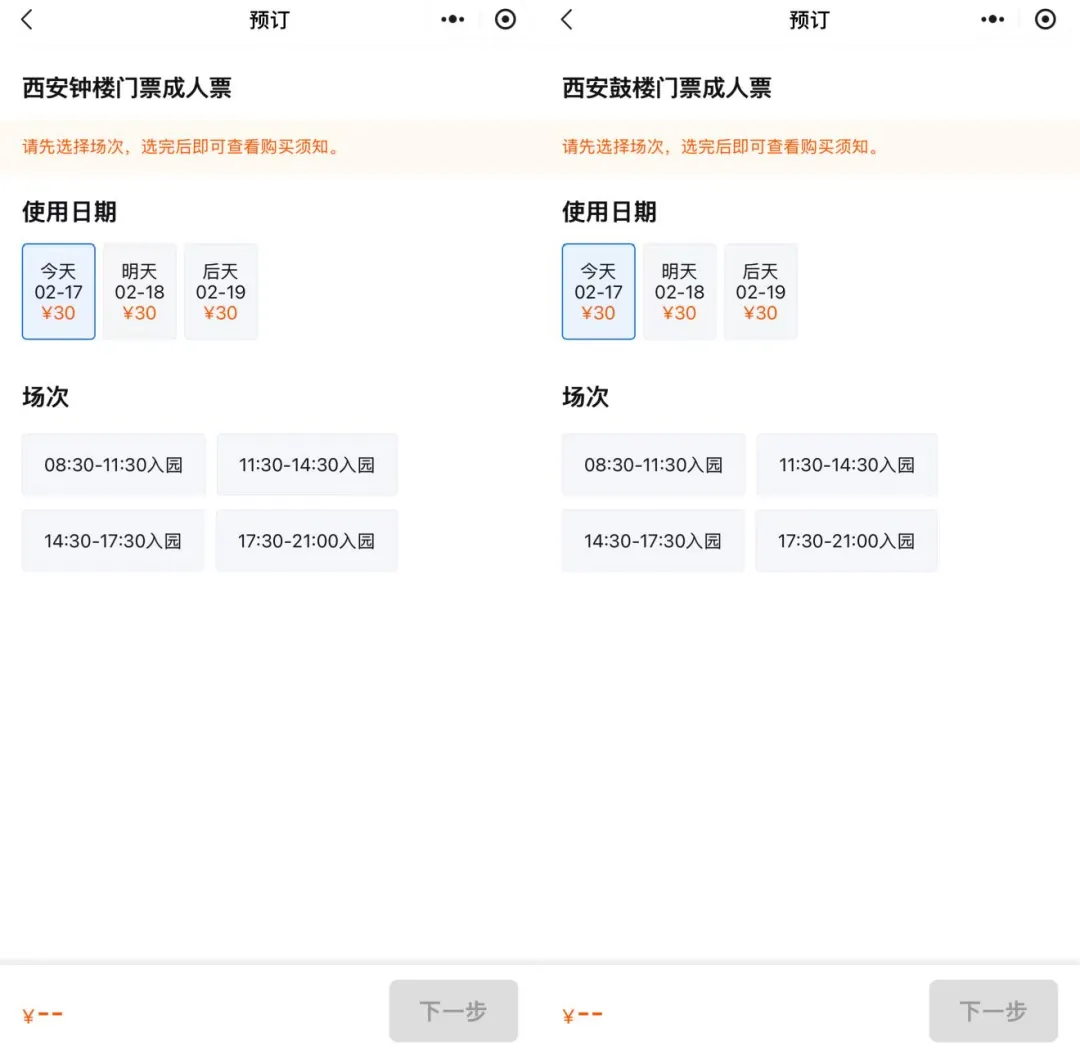Choose 14:30-17:30入园 session for Drum Tower (鼓楼)

click(x=653, y=541)
